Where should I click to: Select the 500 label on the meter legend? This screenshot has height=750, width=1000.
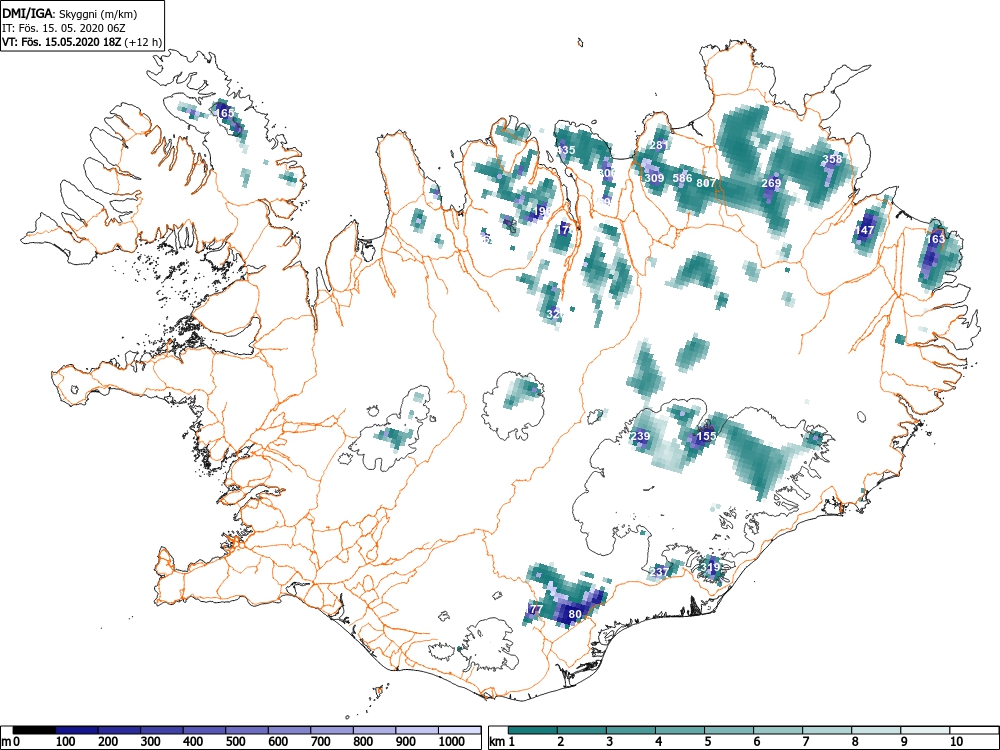[x=235, y=742]
